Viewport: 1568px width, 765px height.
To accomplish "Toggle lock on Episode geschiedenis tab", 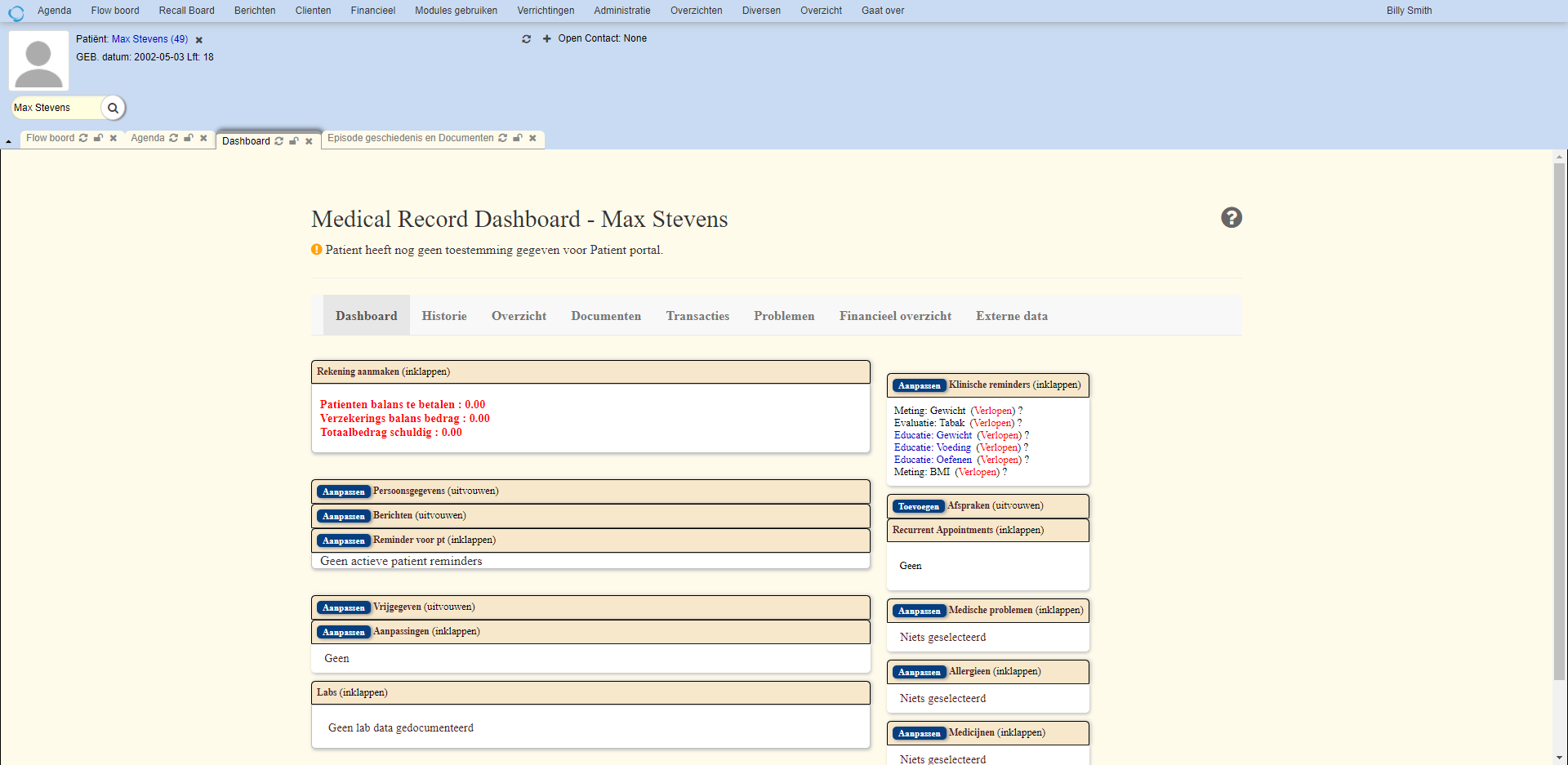I will [x=518, y=138].
